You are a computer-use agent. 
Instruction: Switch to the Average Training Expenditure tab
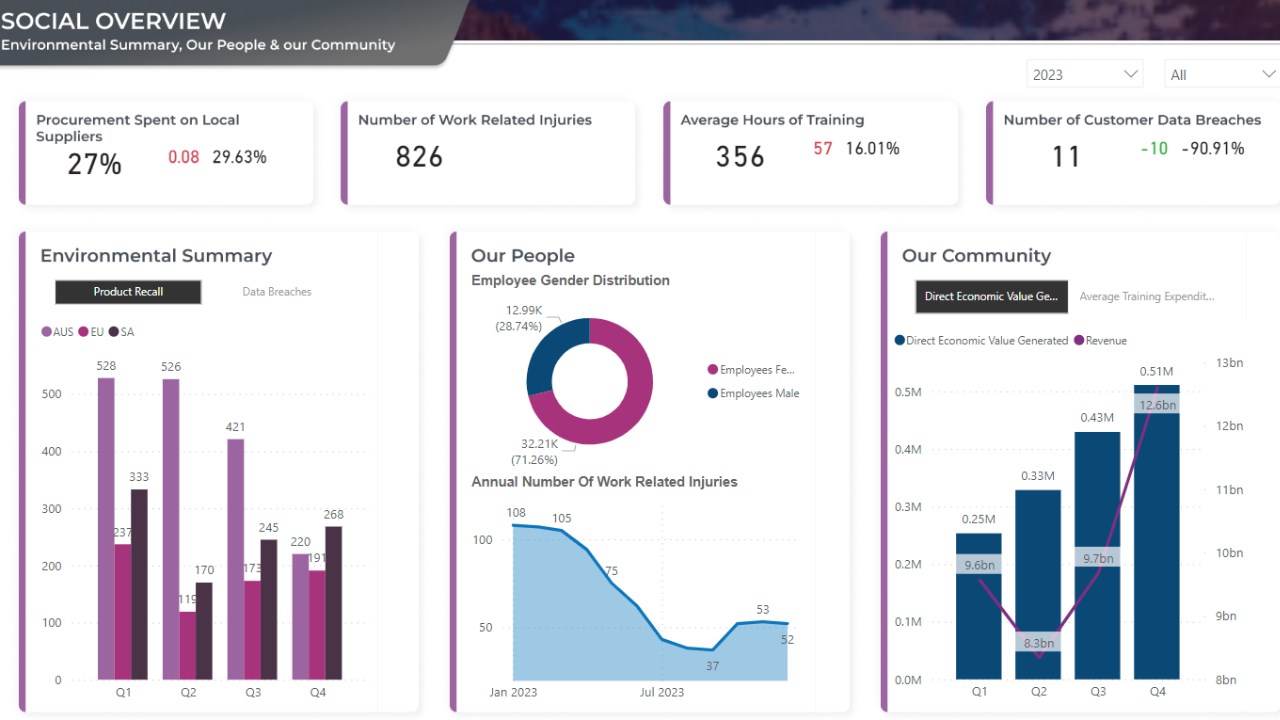(x=1146, y=296)
